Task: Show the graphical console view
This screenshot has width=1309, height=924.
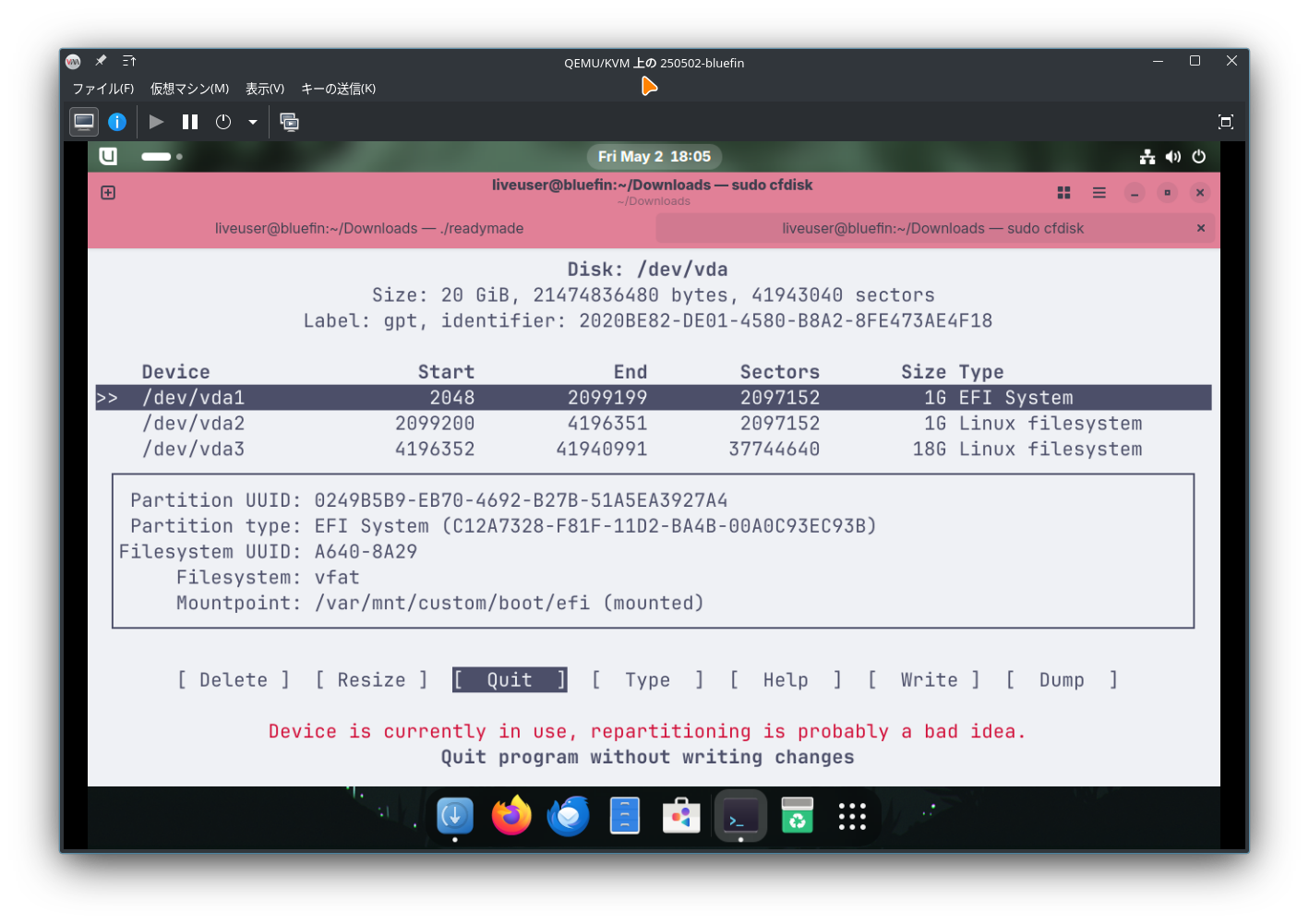Action: 84,122
